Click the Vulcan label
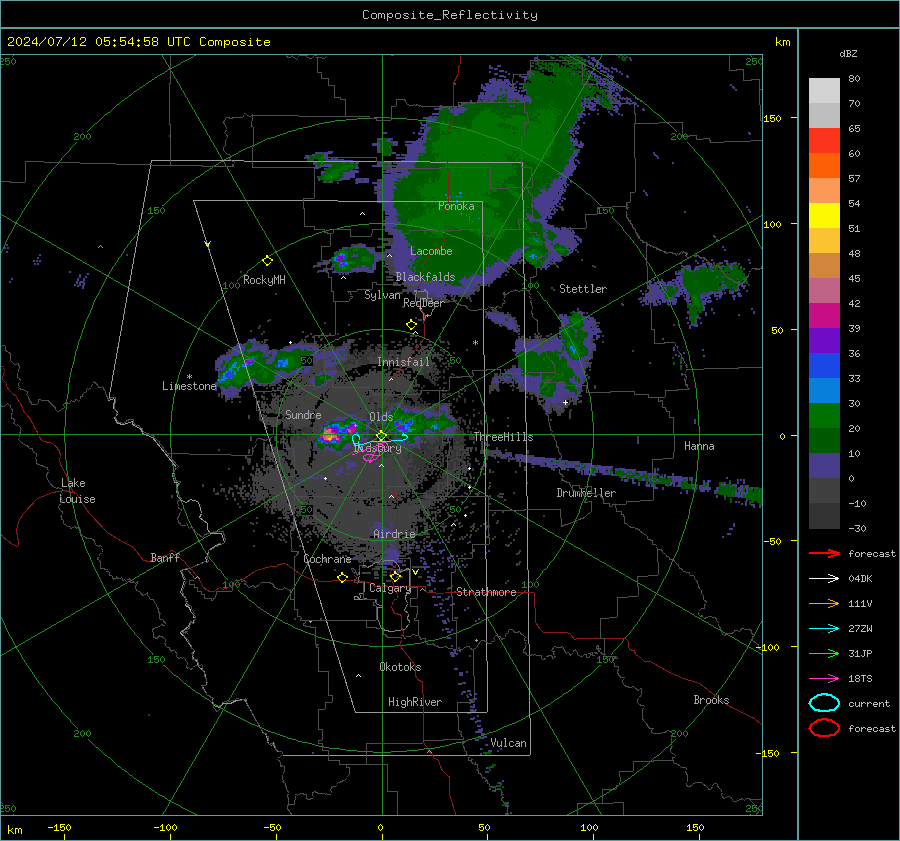The image size is (900, 841). pyautogui.click(x=509, y=743)
